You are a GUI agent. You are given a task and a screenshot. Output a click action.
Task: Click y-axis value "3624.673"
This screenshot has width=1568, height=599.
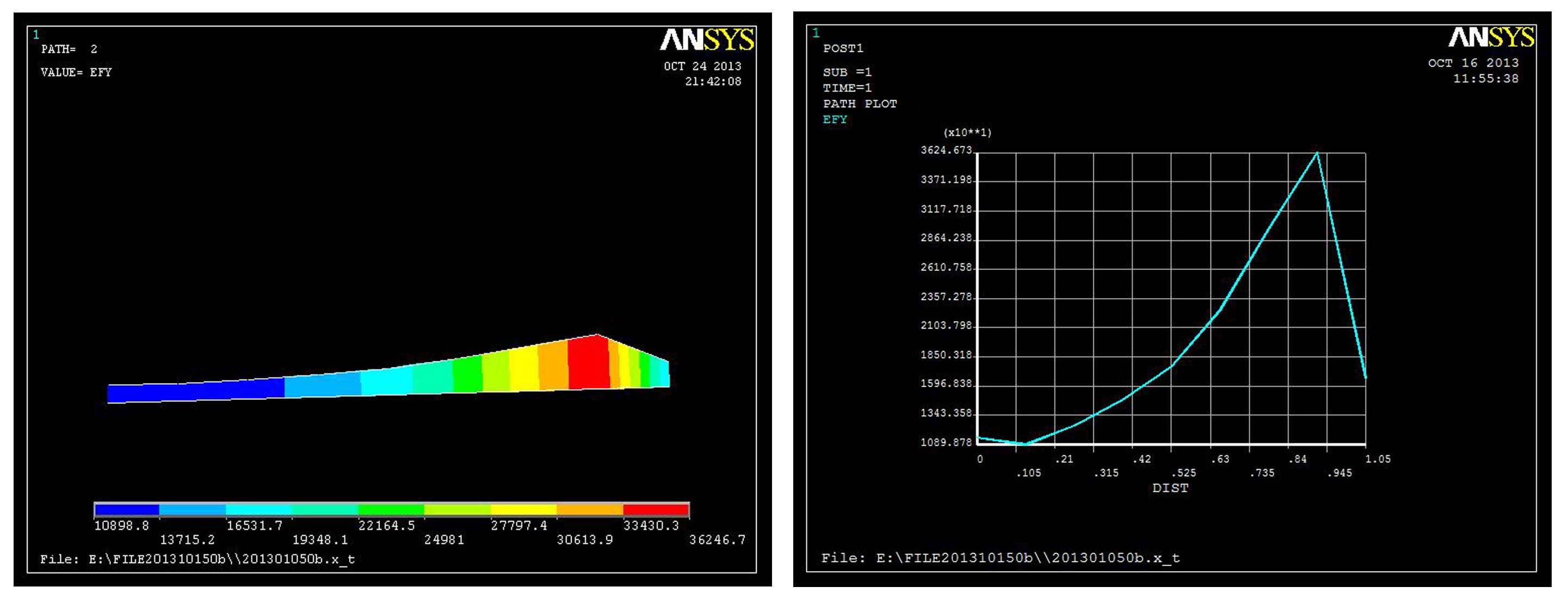(x=947, y=150)
